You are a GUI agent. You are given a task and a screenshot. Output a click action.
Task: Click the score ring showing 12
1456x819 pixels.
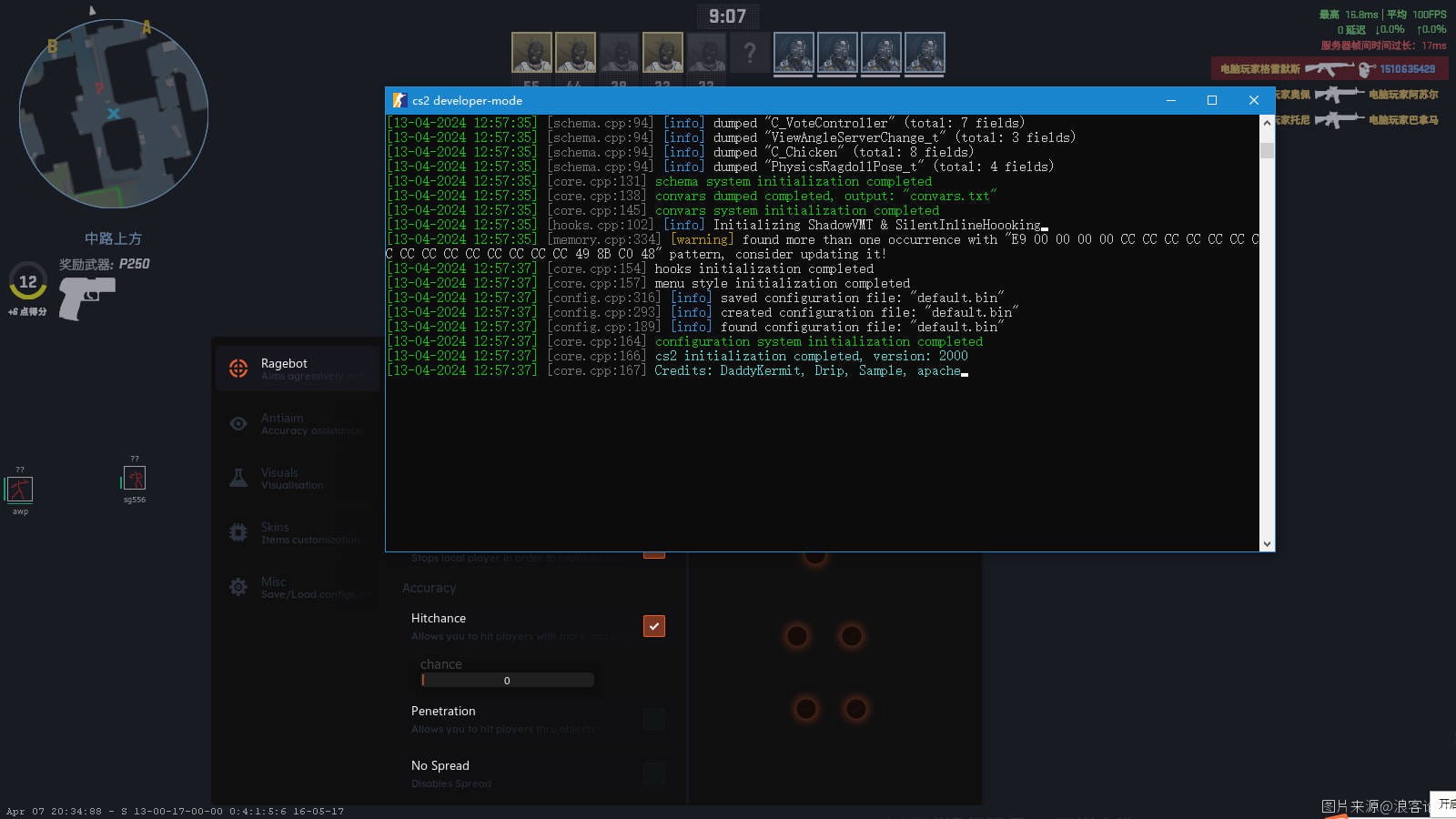point(28,282)
